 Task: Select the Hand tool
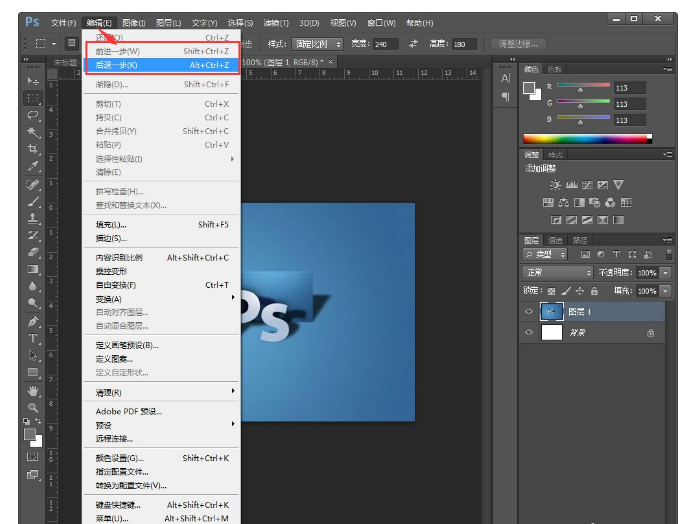[33, 390]
